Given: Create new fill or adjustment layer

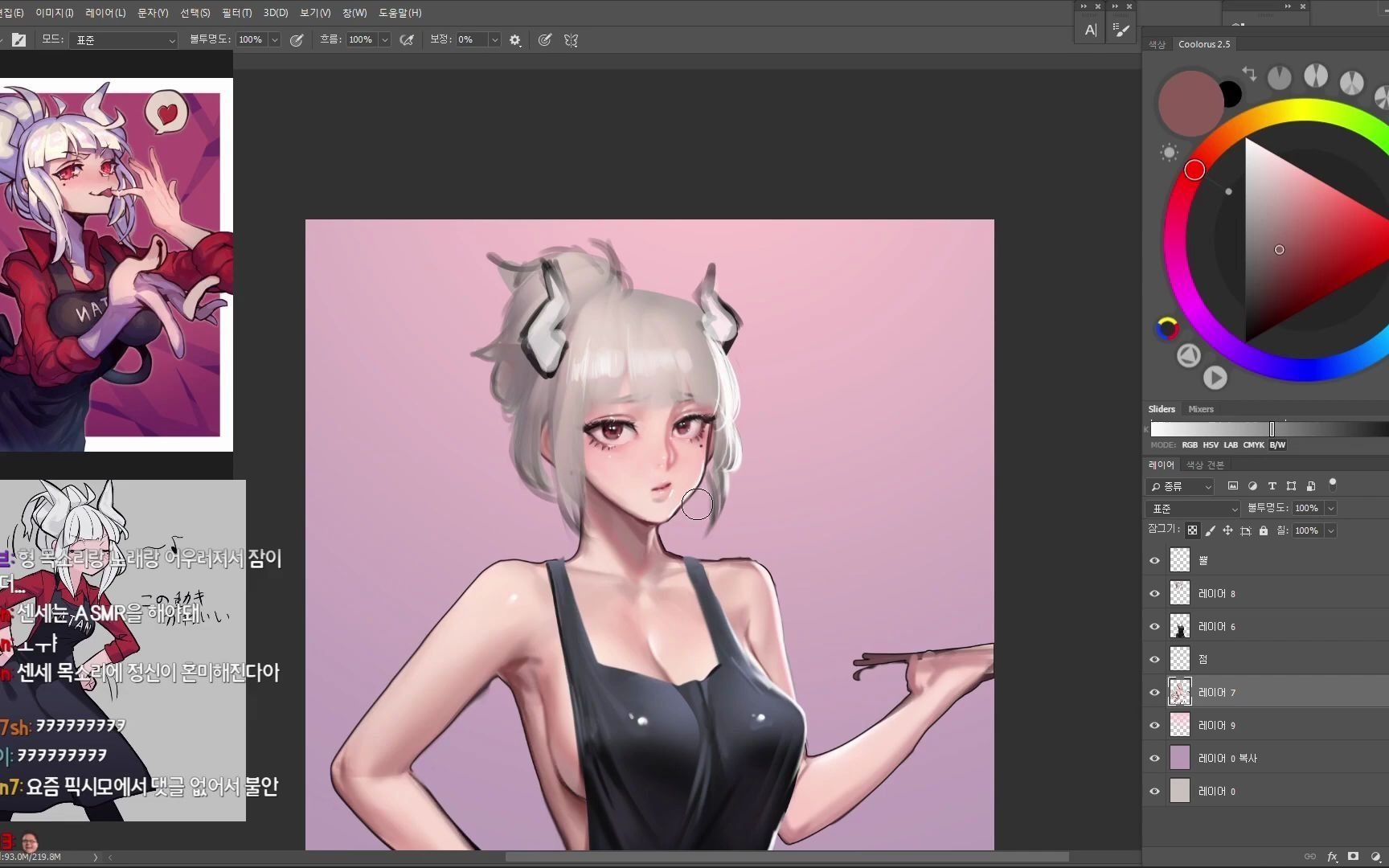Looking at the screenshot, I should click(x=1375, y=857).
